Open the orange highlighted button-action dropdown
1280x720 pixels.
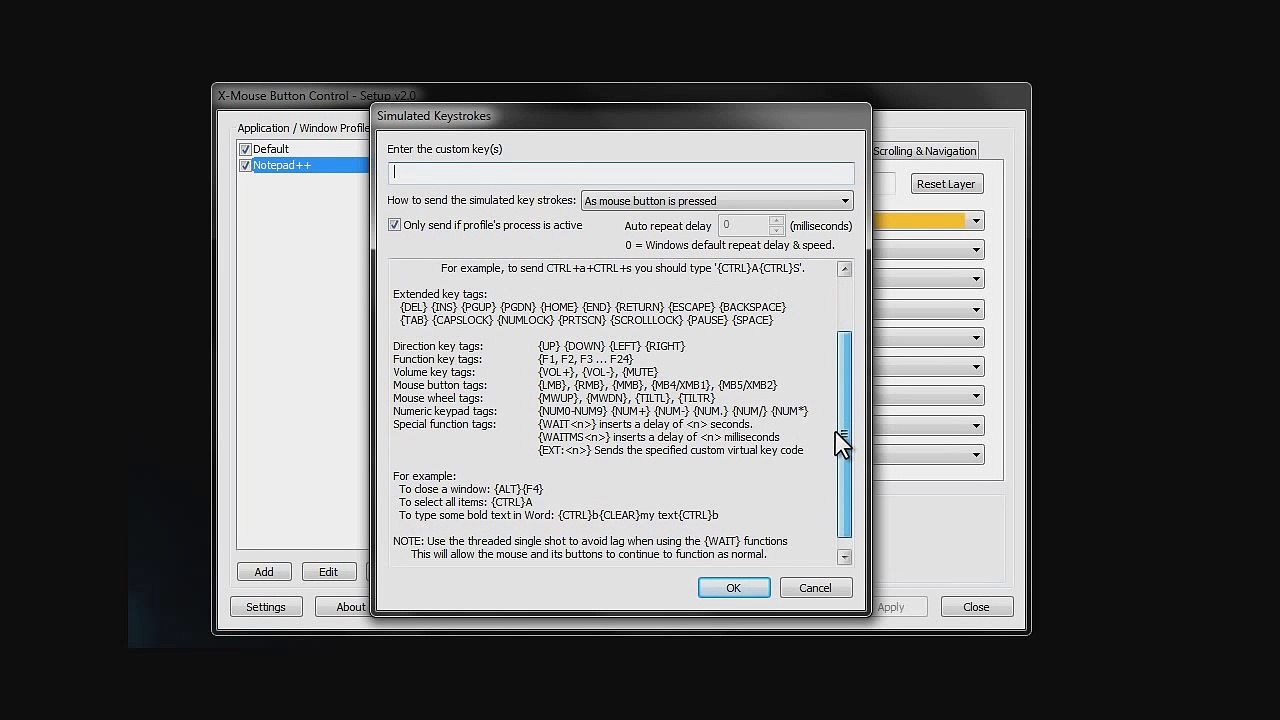tap(928, 221)
